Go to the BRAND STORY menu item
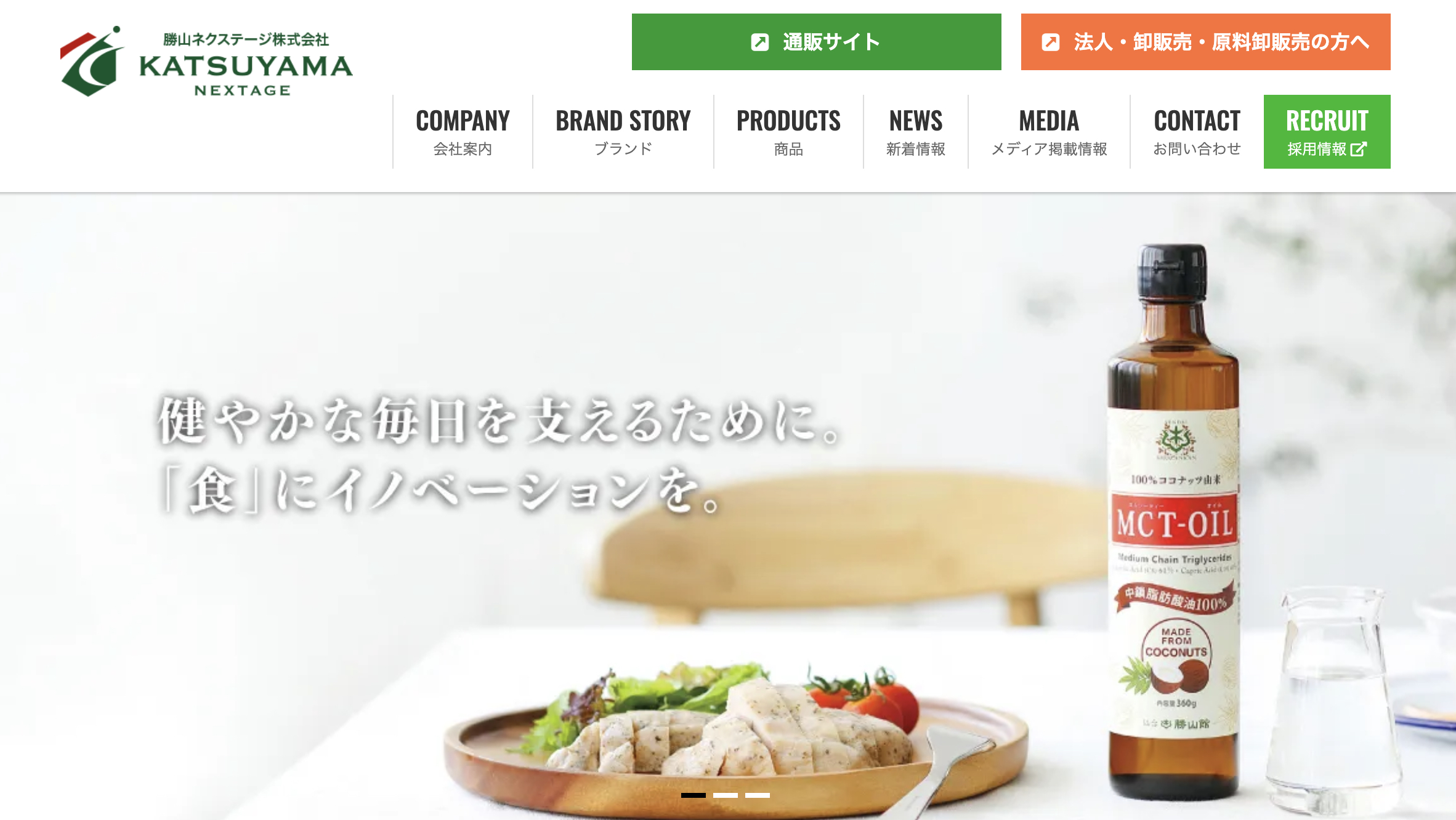This screenshot has width=1456, height=820. 623,132
